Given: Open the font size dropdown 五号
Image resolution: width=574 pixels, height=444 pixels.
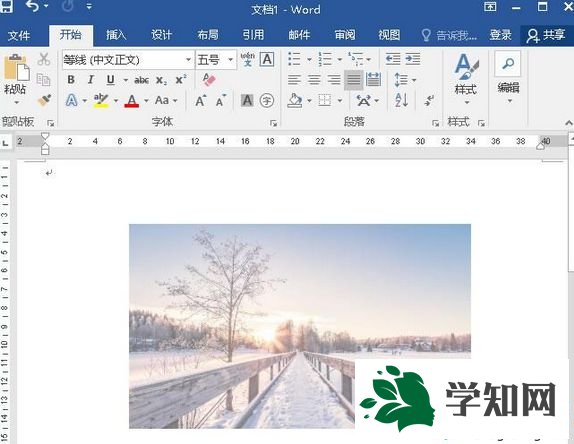Looking at the screenshot, I should [216, 60].
